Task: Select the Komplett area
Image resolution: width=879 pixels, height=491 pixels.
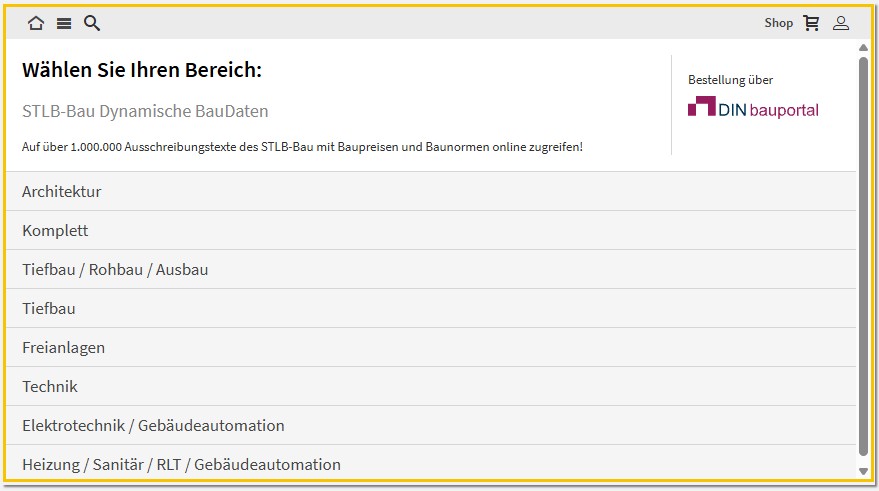Action: click(431, 230)
